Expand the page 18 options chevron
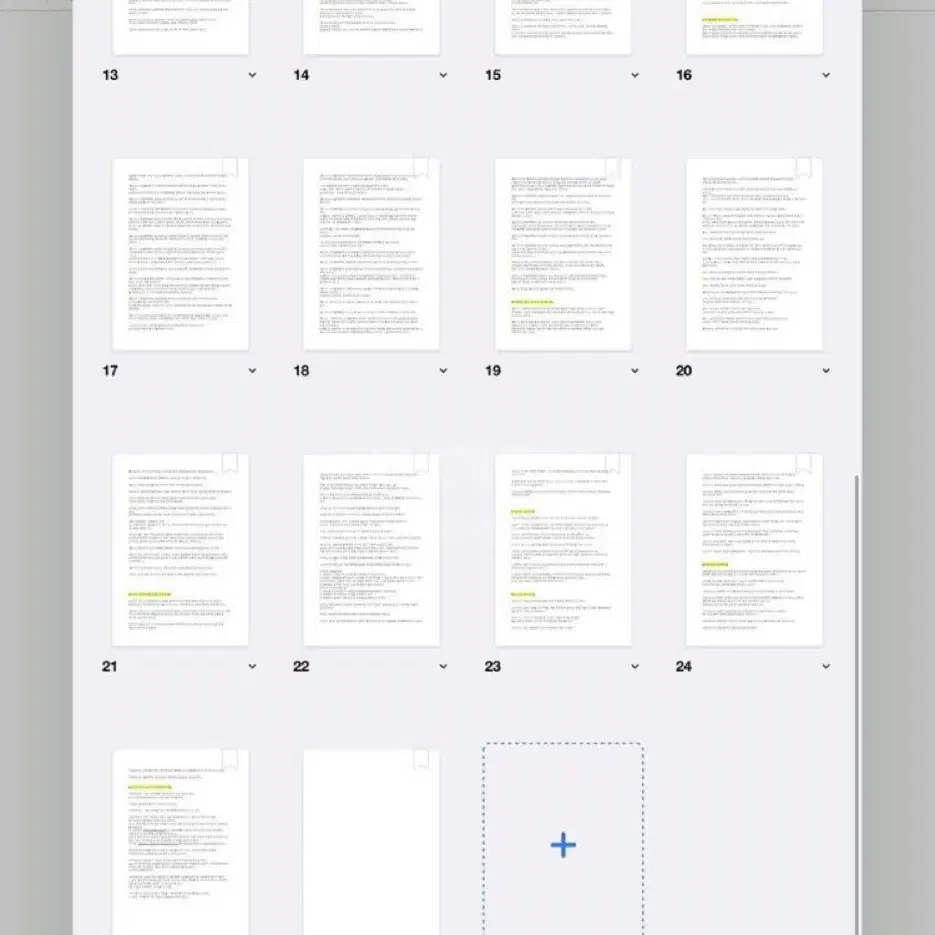 click(x=443, y=371)
